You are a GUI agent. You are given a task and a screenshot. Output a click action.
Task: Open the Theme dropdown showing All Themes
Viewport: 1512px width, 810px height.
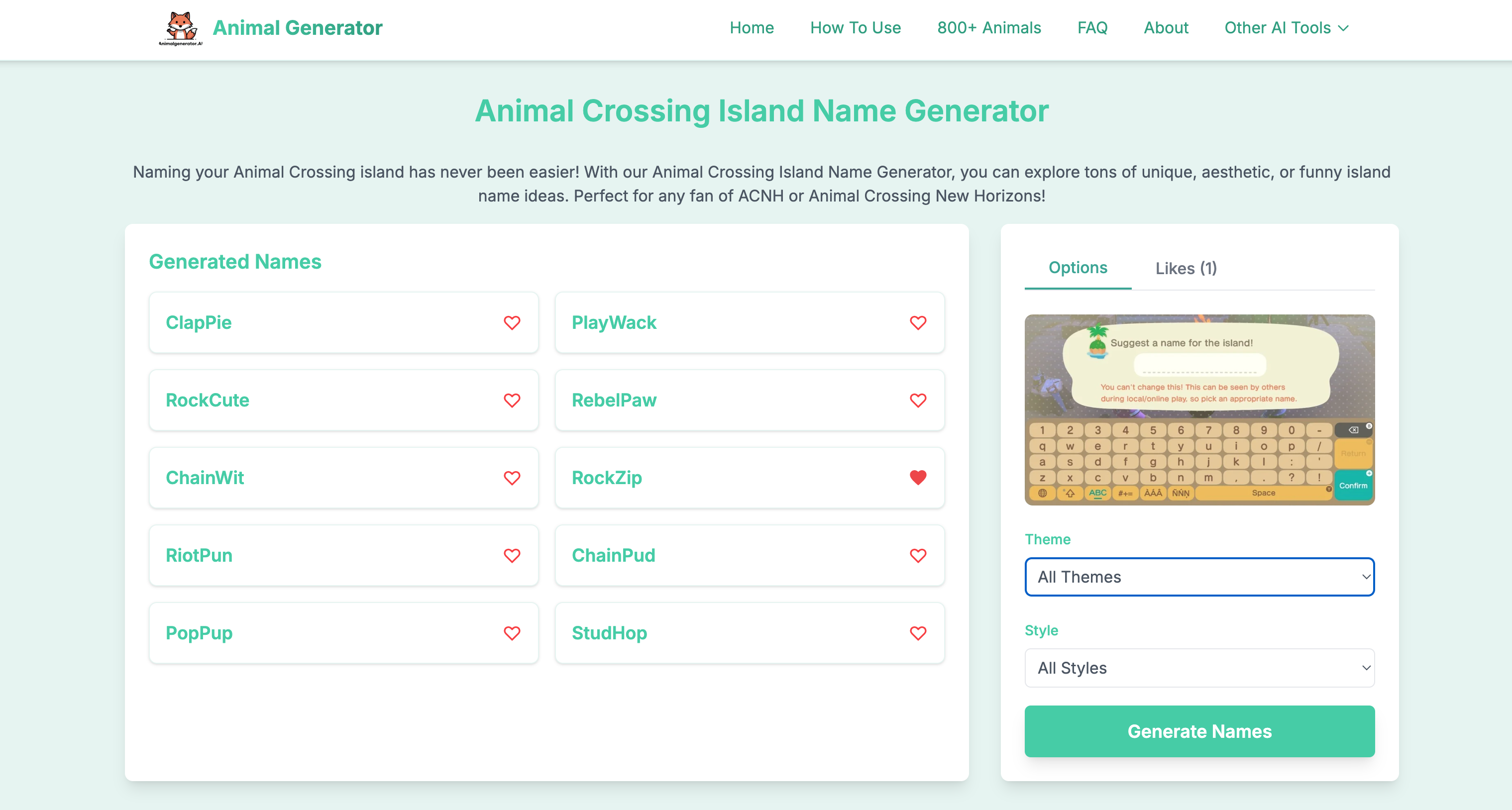pos(1199,577)
